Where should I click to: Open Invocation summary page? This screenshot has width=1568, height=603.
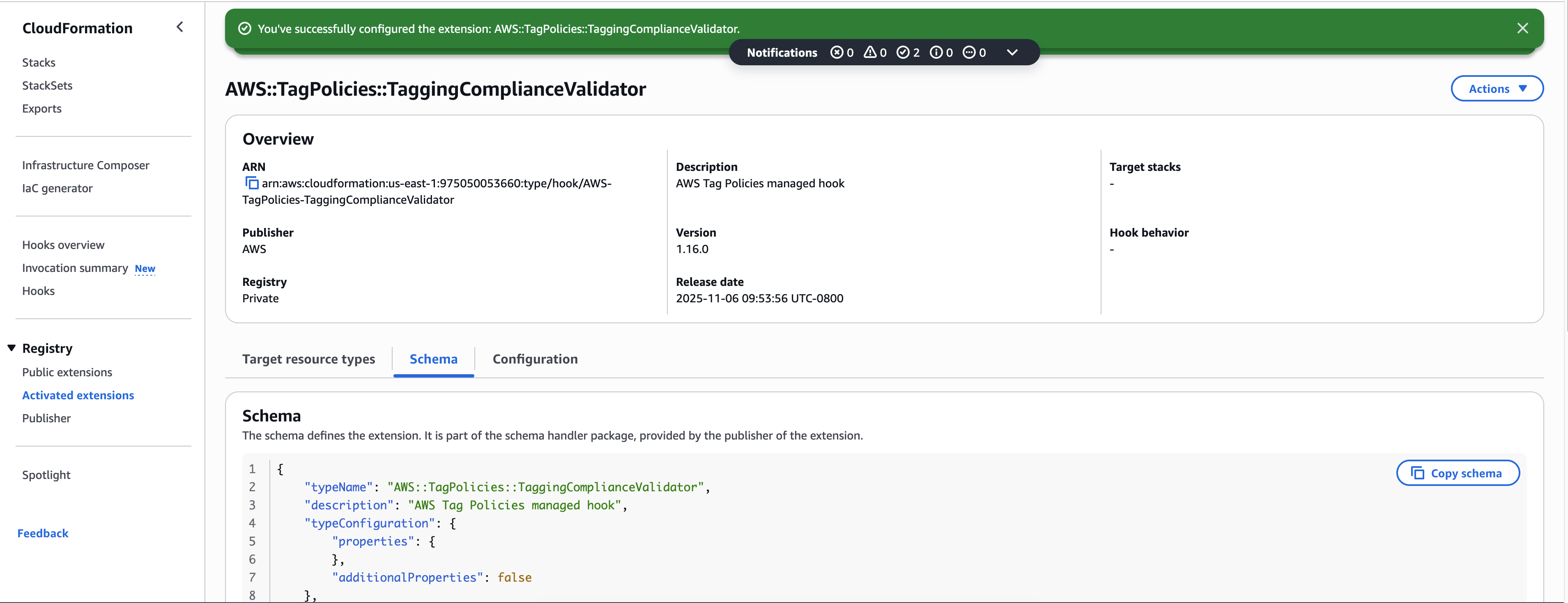75,269
